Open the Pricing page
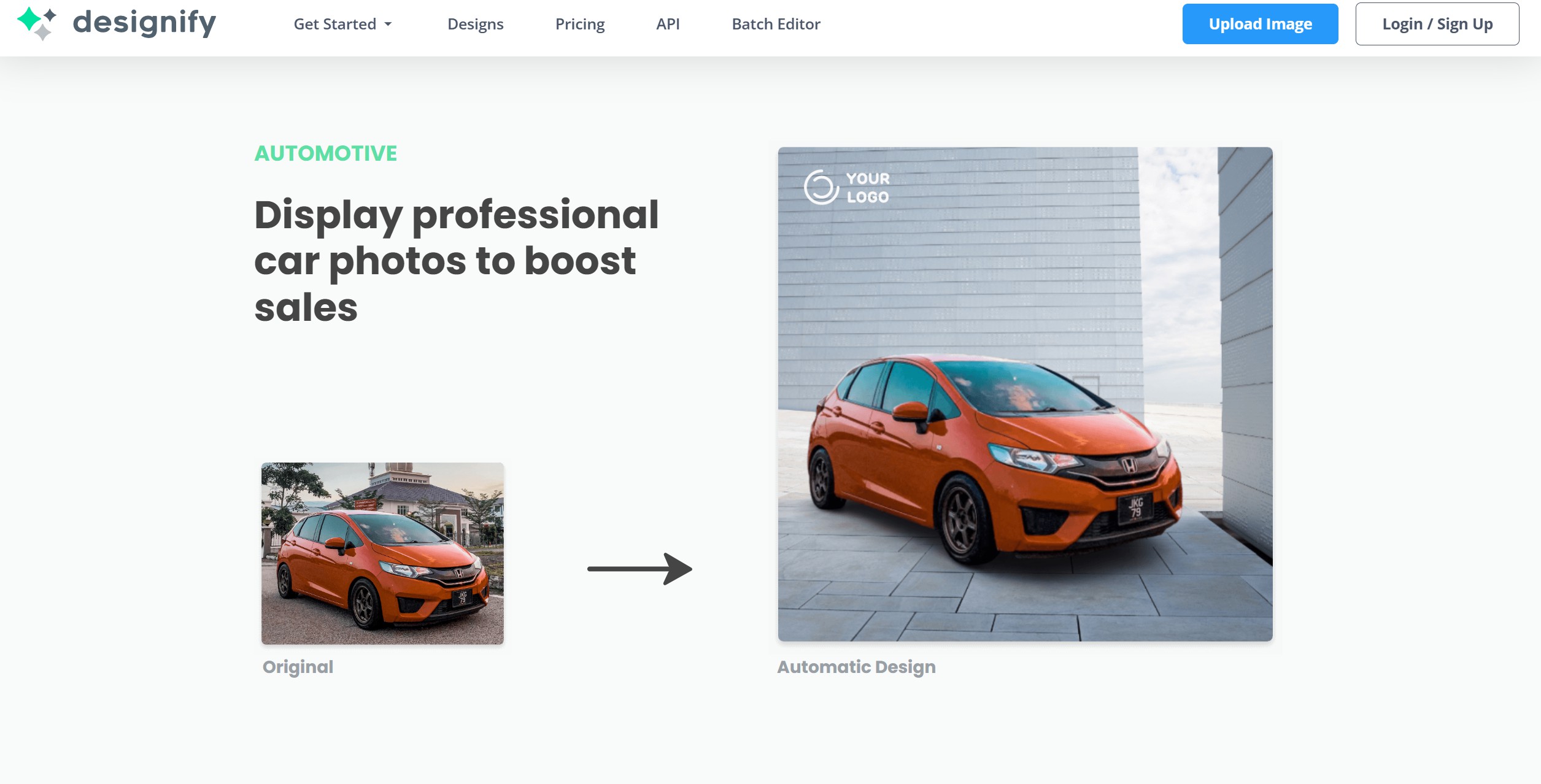The width and height of the screenshot is (1541, 784). (580, 25)
